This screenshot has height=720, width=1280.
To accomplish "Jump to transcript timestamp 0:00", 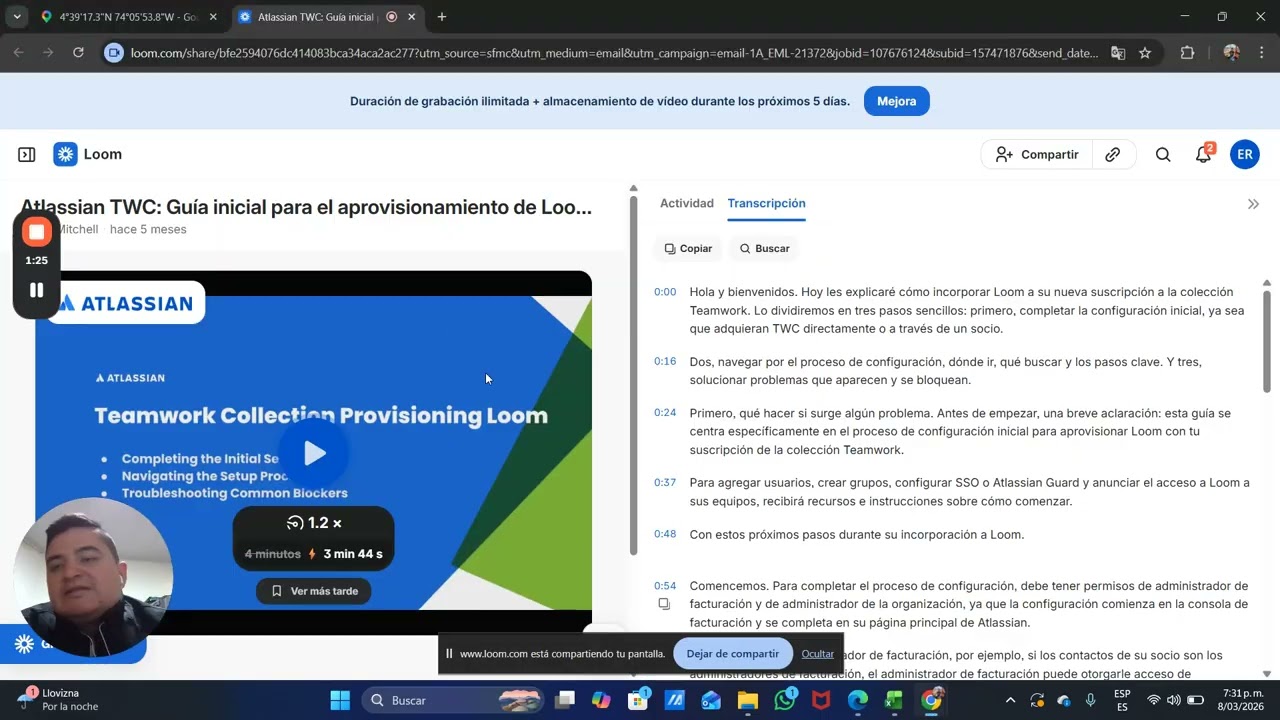I will (x=665, y=292).
